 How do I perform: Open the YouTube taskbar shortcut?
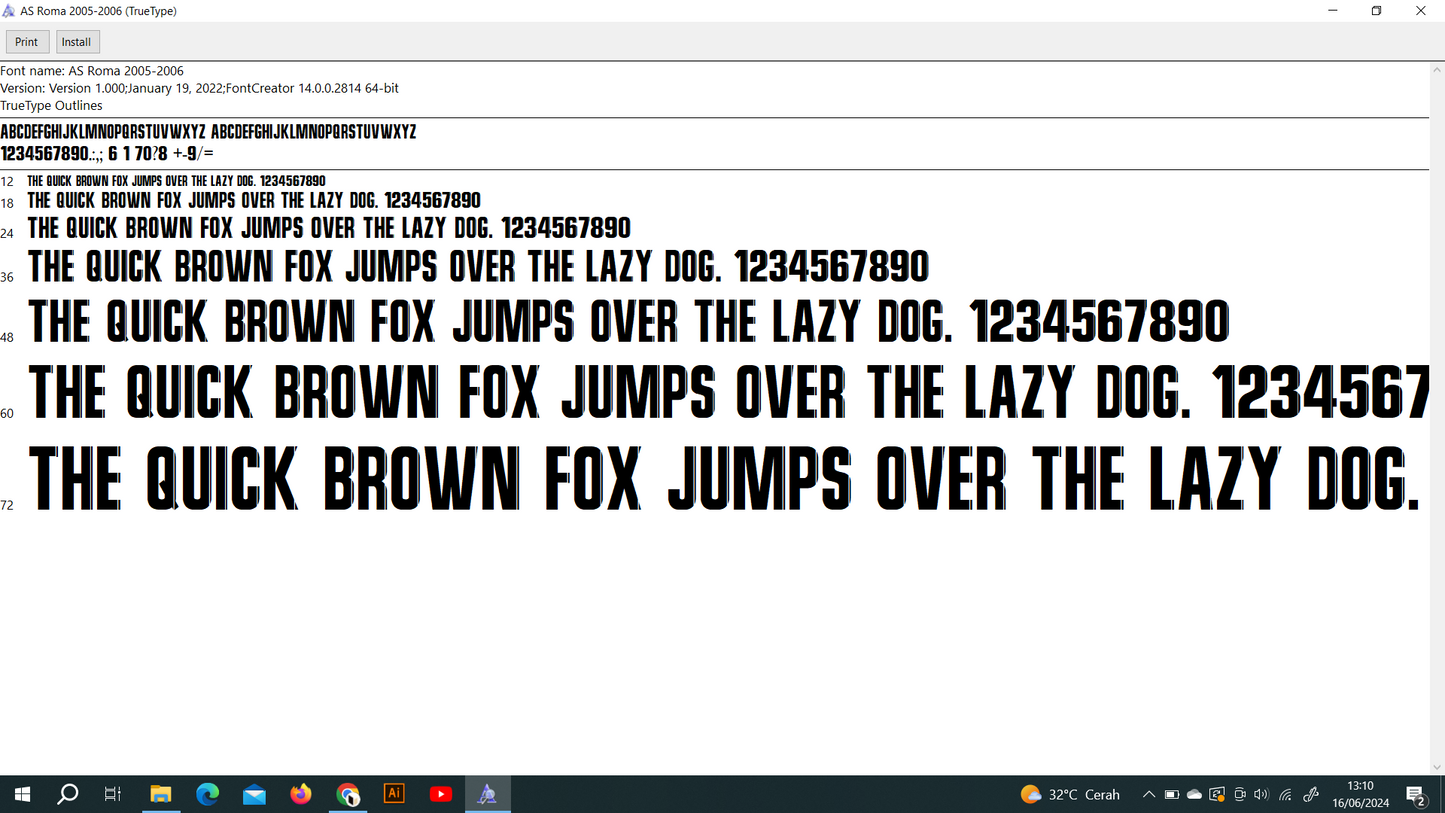[440, 793]
